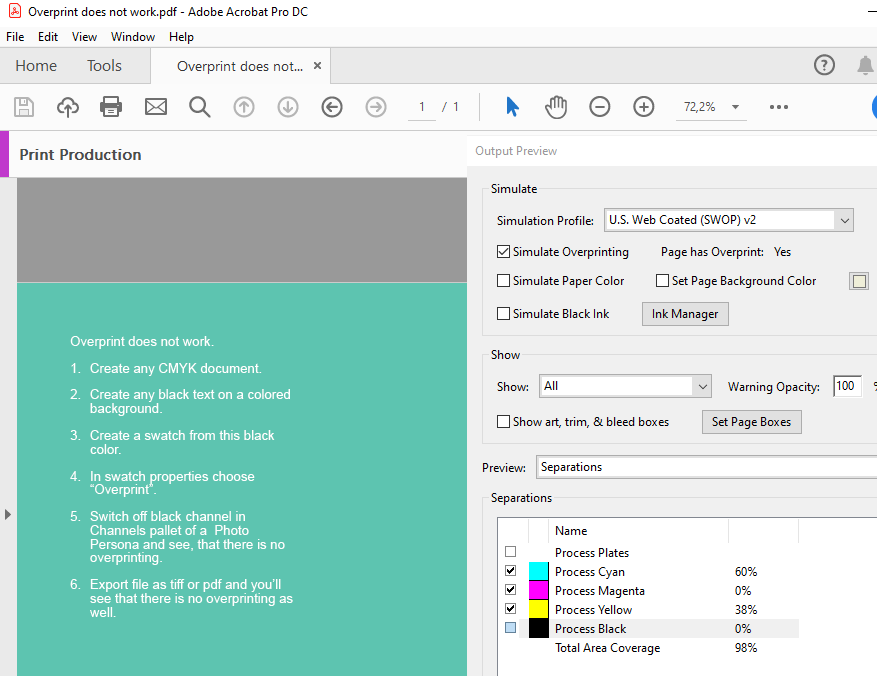Viewport: 877px width, 676px height.
Task: Switch to the Hand tool
Action: (x=556, y=107)
